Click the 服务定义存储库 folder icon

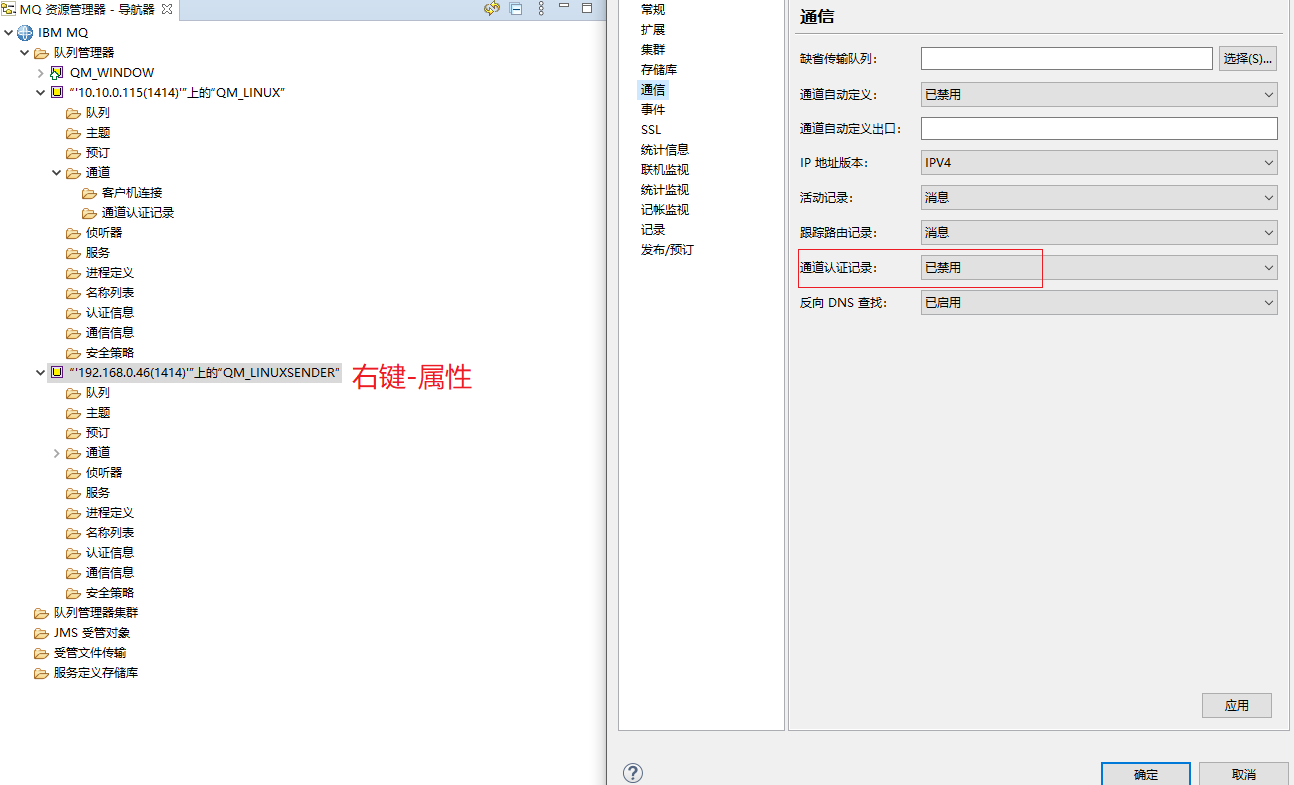(41, 672)
